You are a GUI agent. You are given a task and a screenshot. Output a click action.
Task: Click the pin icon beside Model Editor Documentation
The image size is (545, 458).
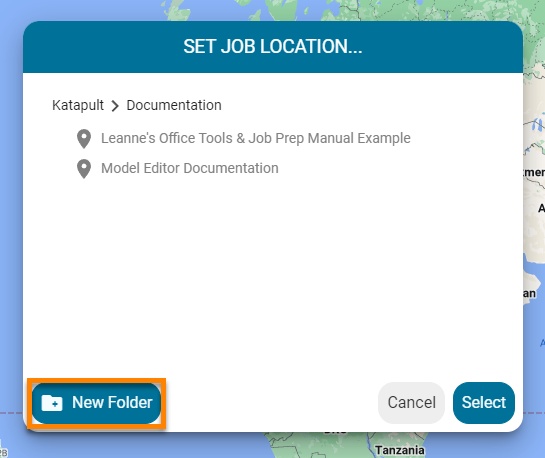click(84, 169)
